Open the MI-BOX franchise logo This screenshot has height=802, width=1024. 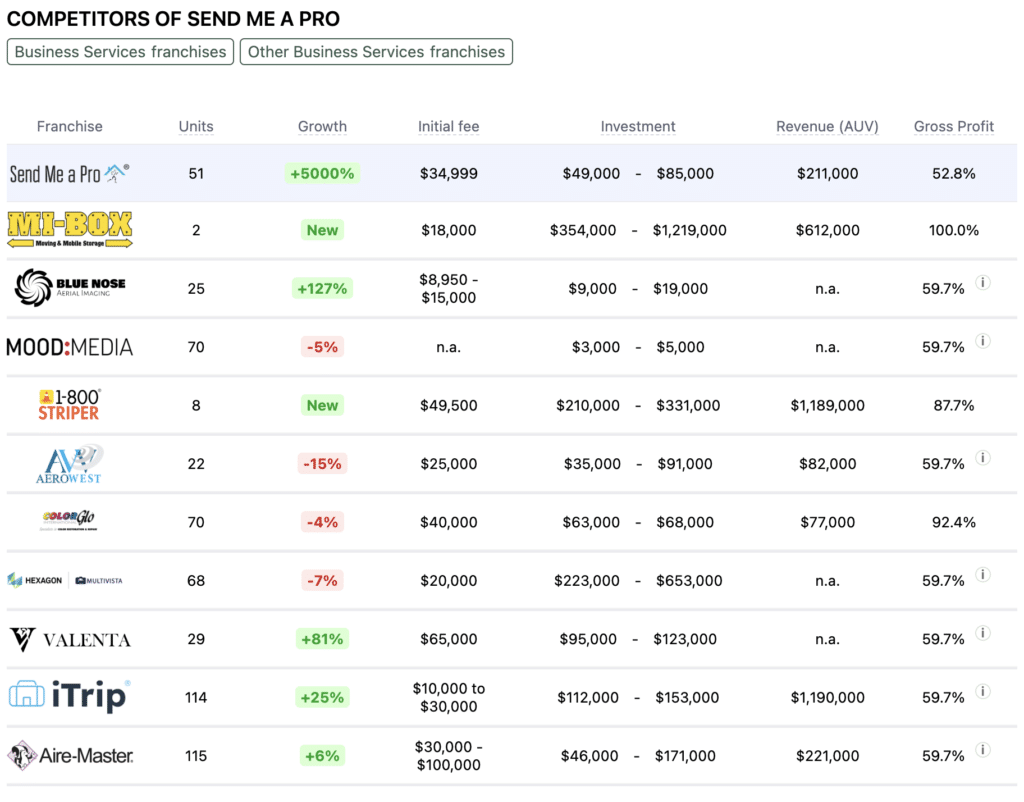tap(70, 230)
